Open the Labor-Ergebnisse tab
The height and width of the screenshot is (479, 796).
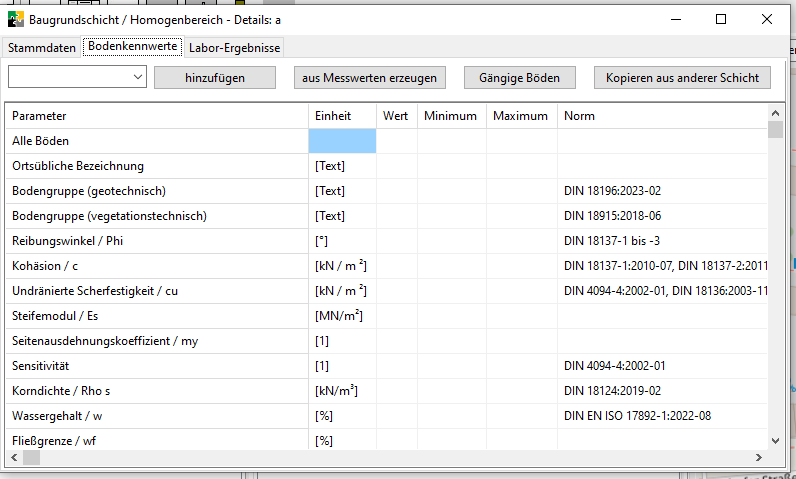coord(235,47)
